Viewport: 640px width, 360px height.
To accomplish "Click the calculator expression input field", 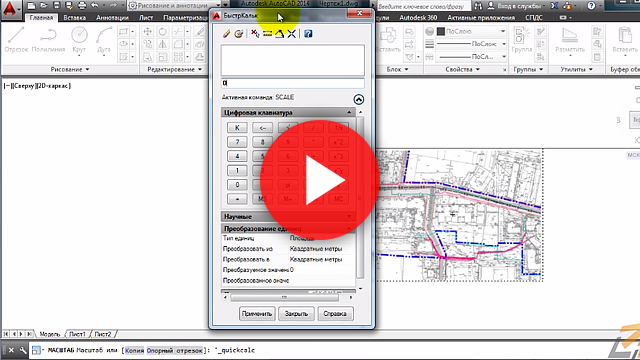I will tap(293, 83).
